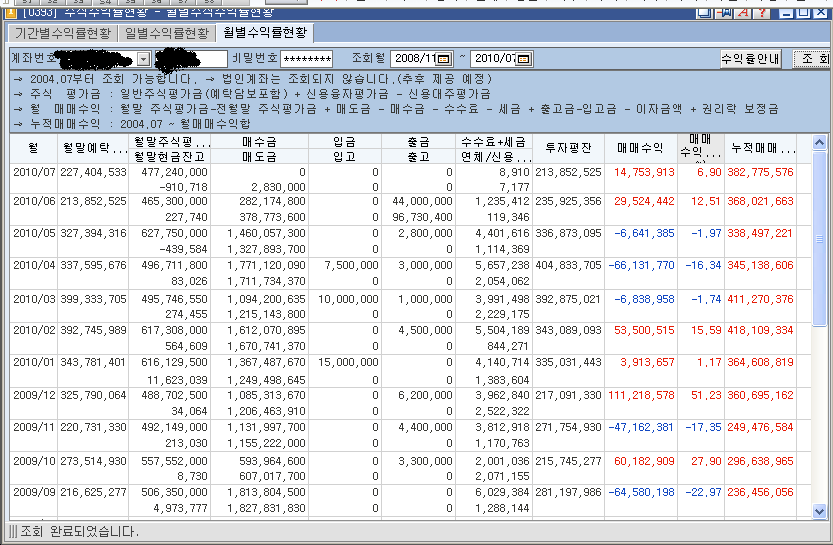Open calendar picker beside 2008/11 start month
The width and height of the screenshot is (833, 545).
pos(444,58)
